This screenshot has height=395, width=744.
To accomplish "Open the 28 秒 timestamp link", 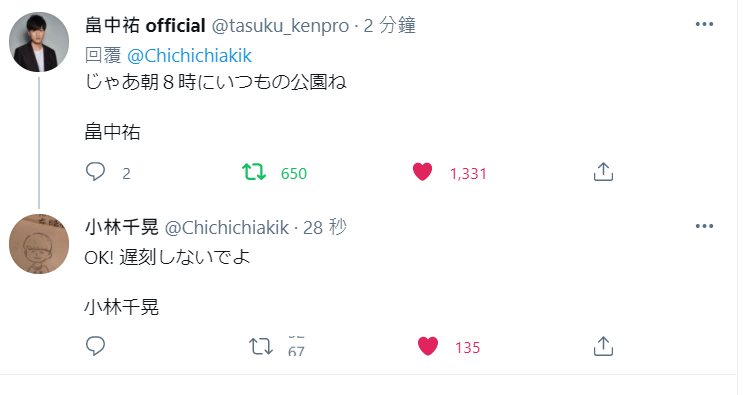I will (x=325, y=227).
